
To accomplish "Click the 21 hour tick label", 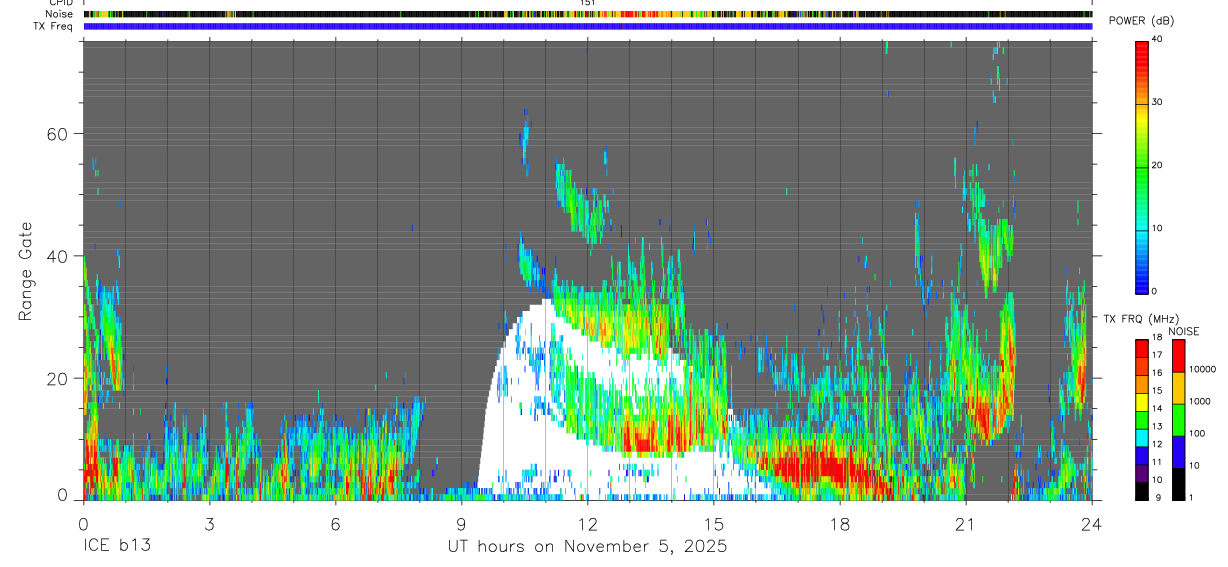I will 966,525.
